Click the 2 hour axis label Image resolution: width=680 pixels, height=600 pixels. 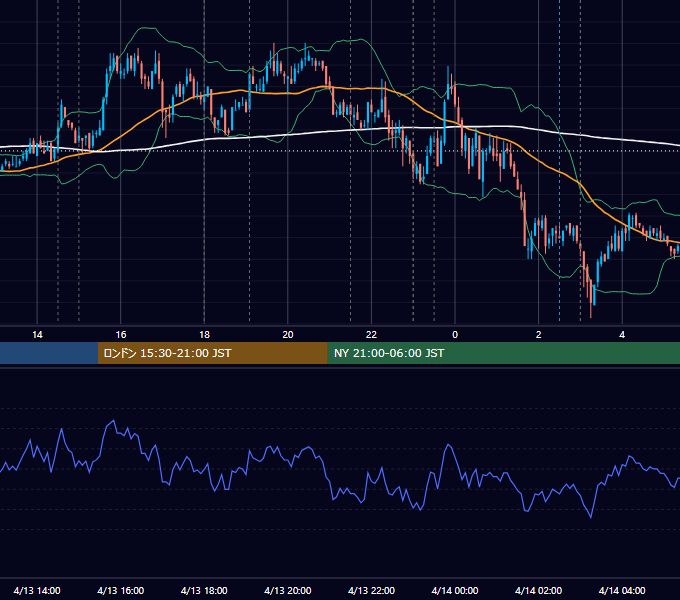click(x=539, y=335)
